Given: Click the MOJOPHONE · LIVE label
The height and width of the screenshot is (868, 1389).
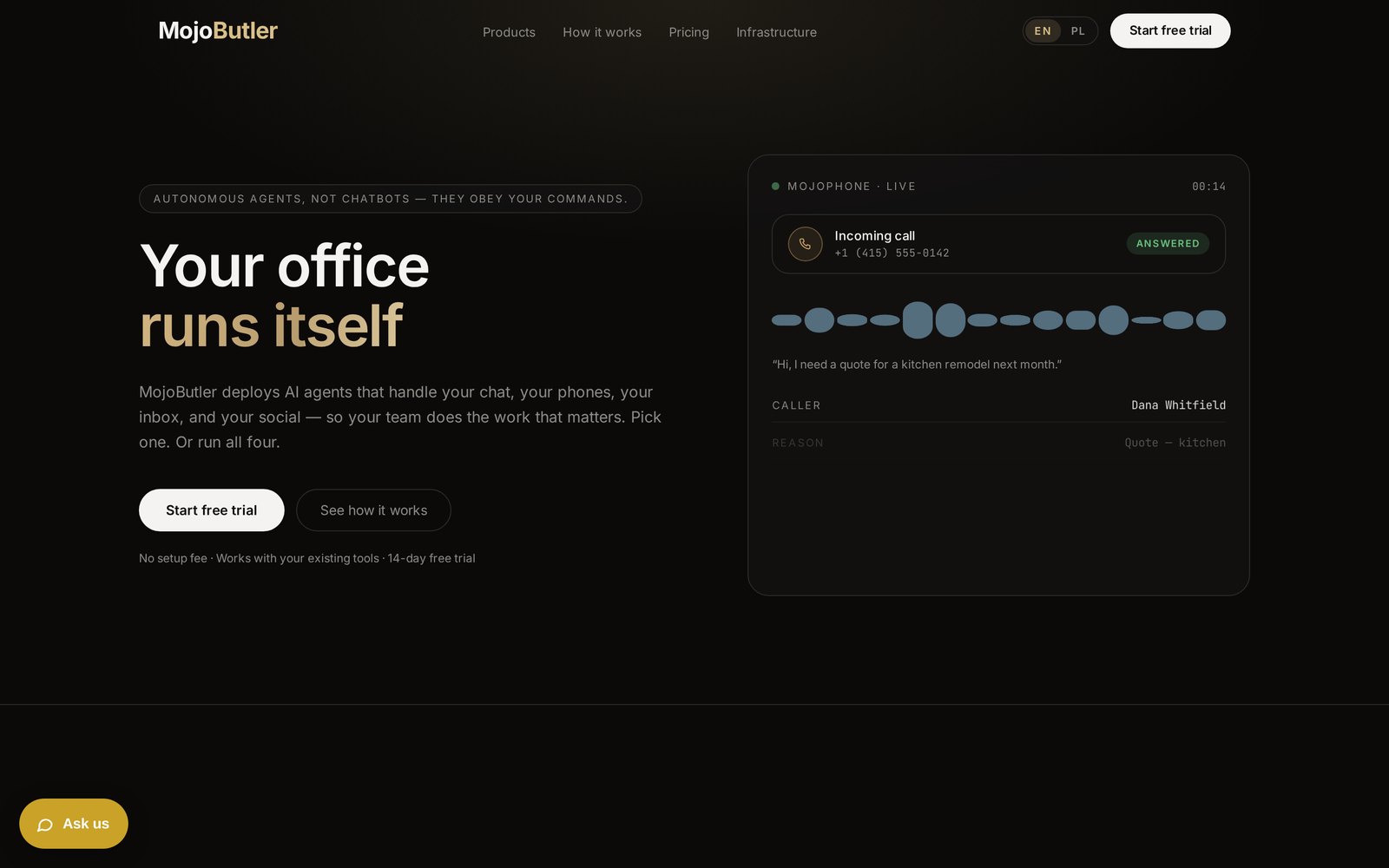Looking at the screenshot, I should coord(852,187).
